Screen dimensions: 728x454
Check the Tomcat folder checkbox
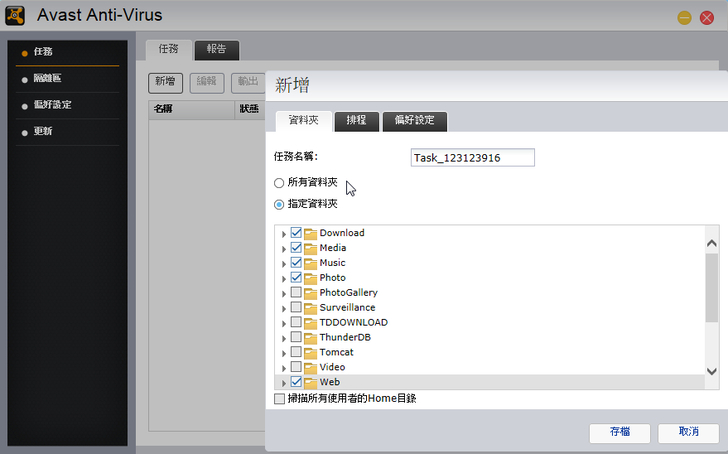point(296,351)
